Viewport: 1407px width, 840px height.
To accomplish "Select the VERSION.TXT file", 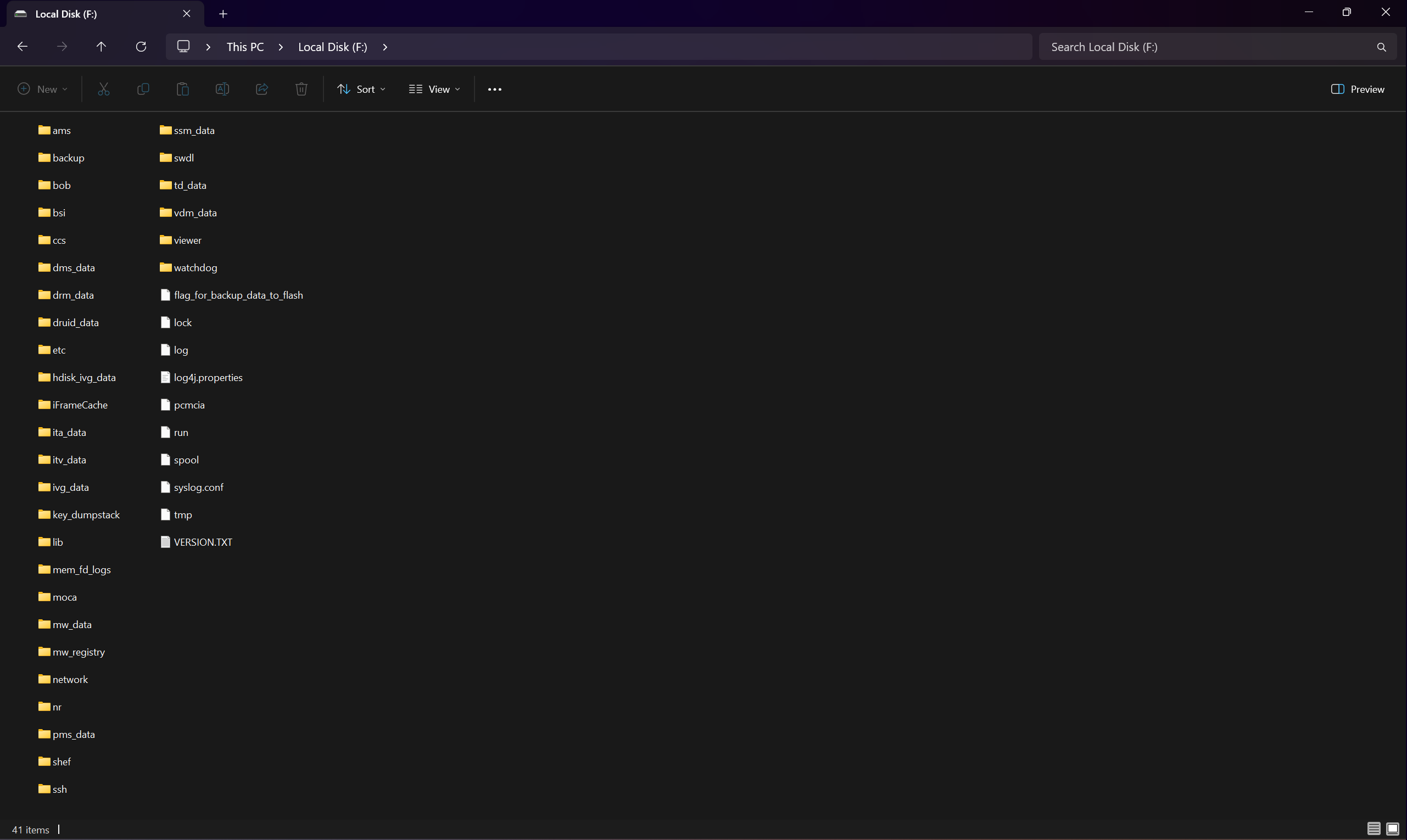I will click(x=202, y=542).
